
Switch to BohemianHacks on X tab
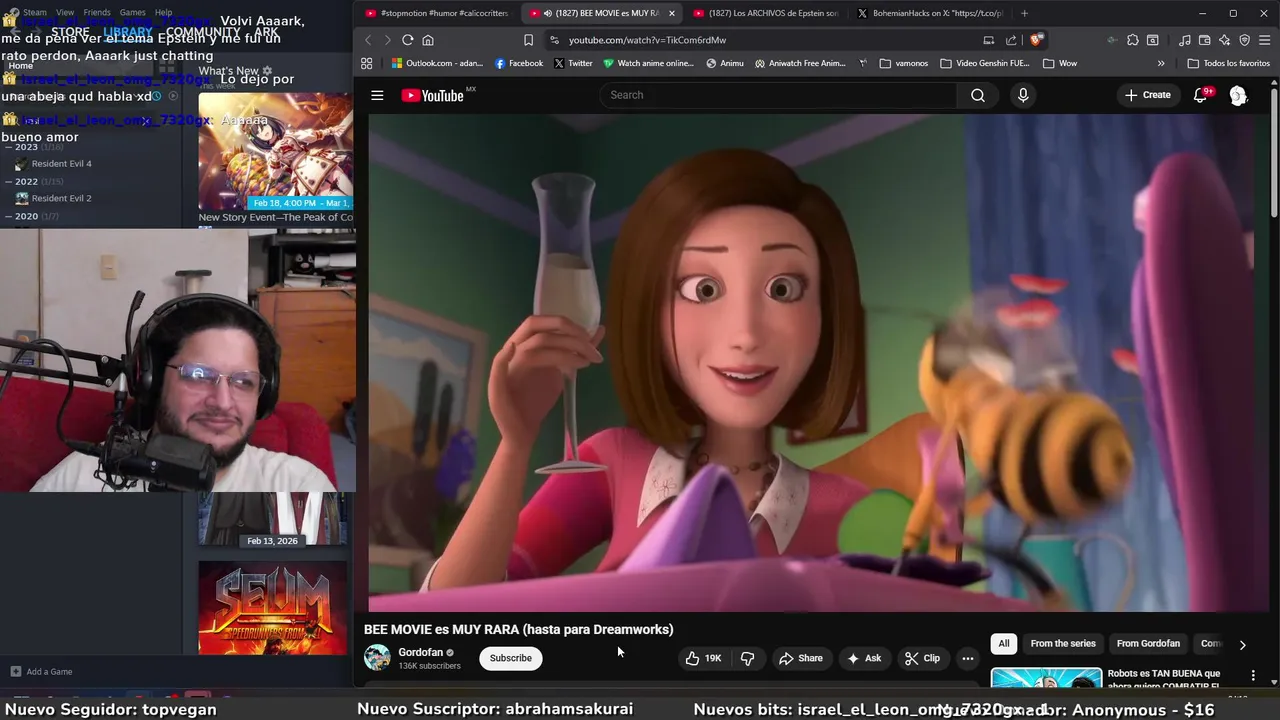click(x=930, y=13)
